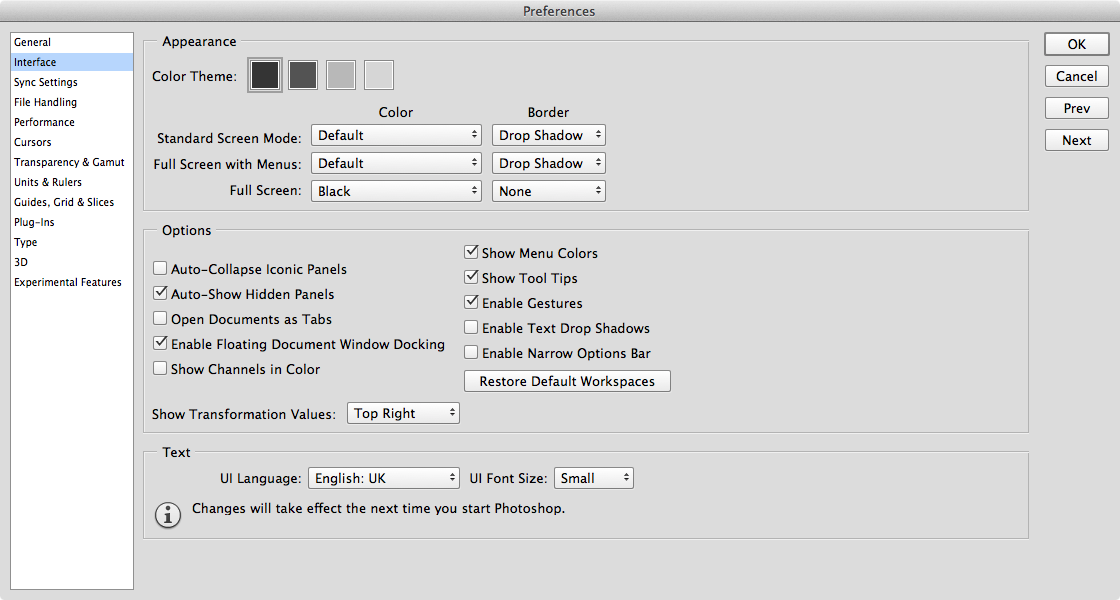This screenshot has height=600, width=1120.
Task: Select Type preferences category
Action: [72, 242]
